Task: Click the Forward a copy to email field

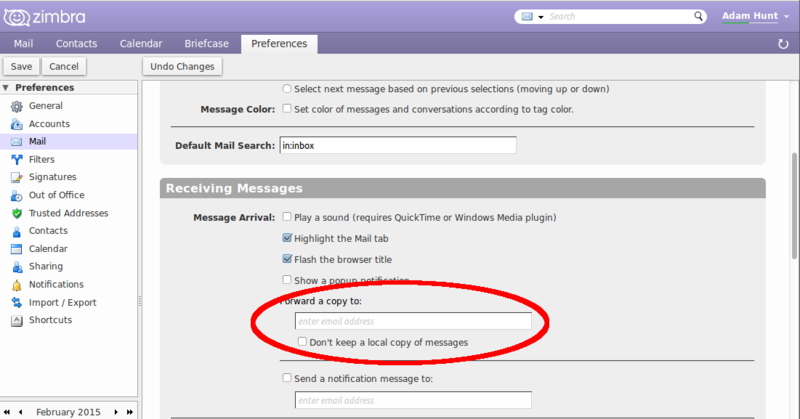Action: click(413, 321)
